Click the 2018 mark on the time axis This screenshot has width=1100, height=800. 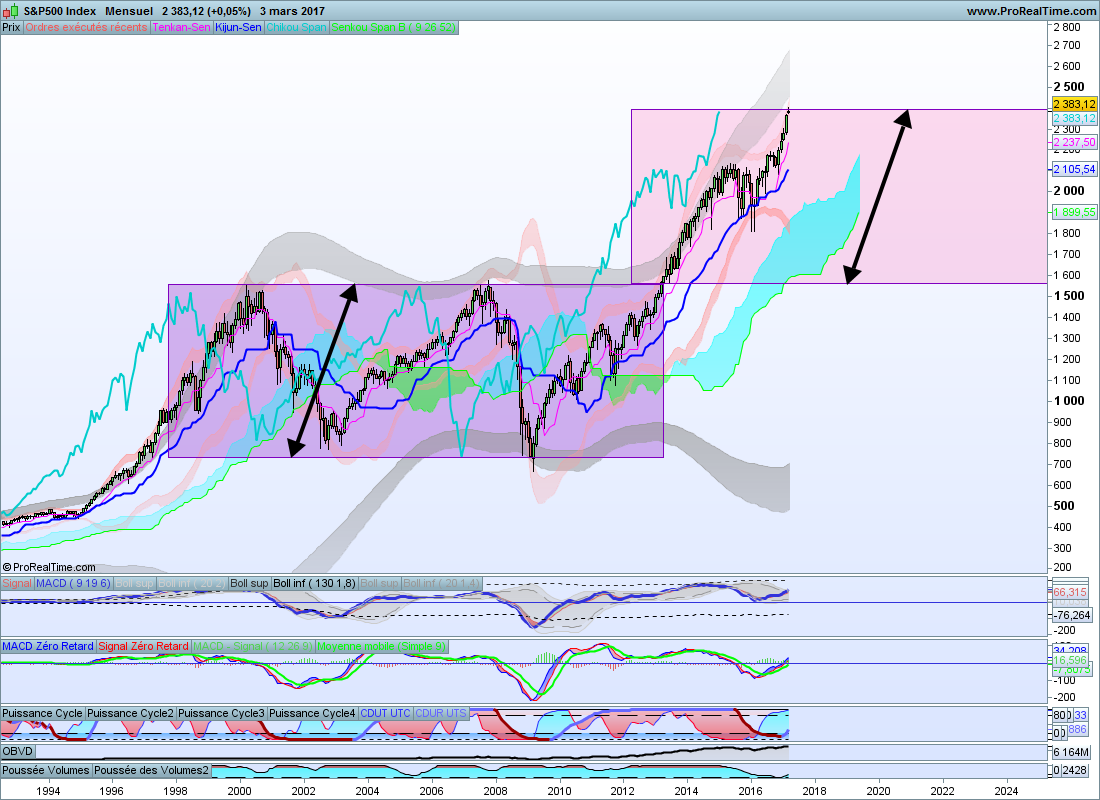814,791
